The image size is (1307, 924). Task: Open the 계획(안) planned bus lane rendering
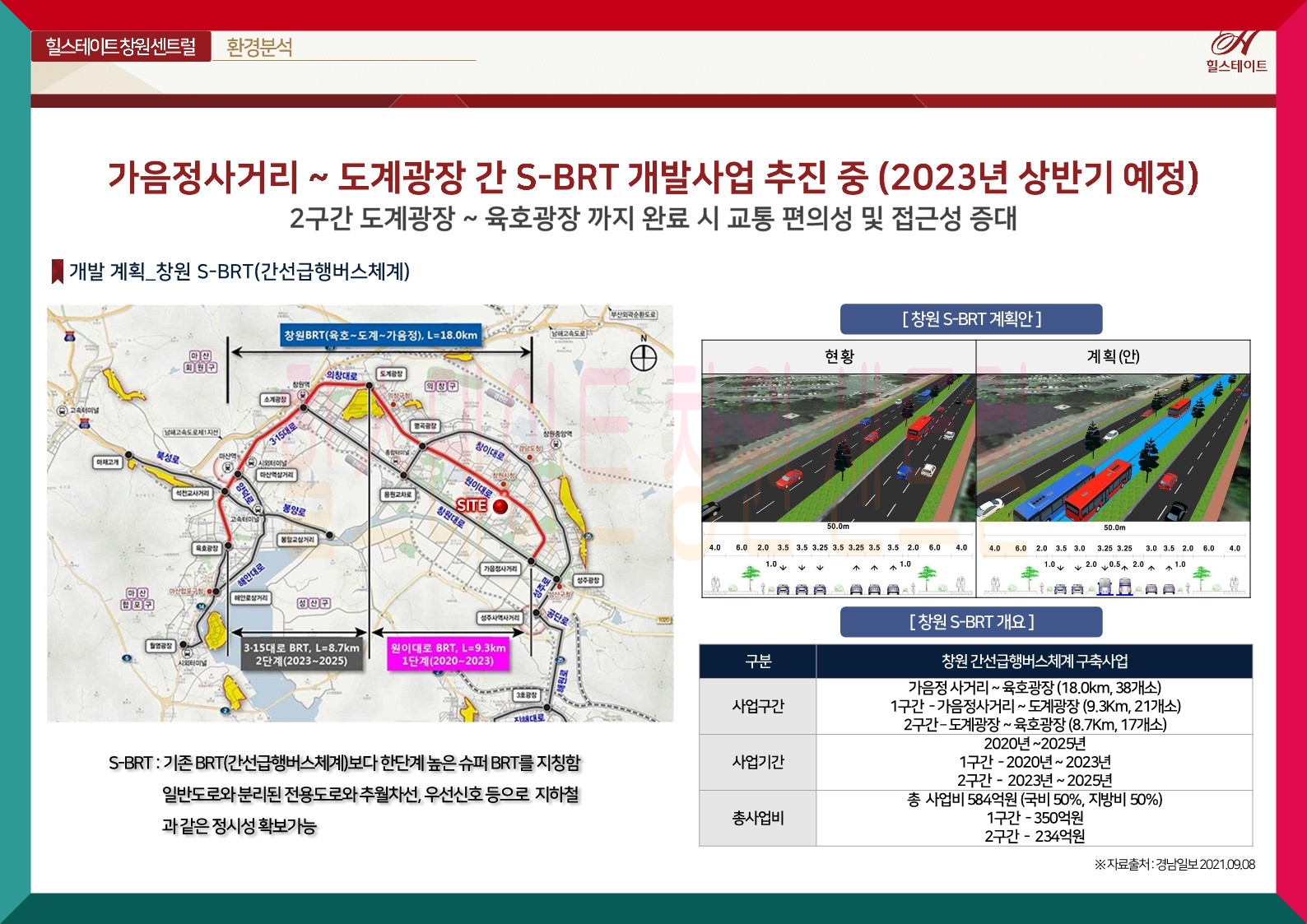point(1114,448)
